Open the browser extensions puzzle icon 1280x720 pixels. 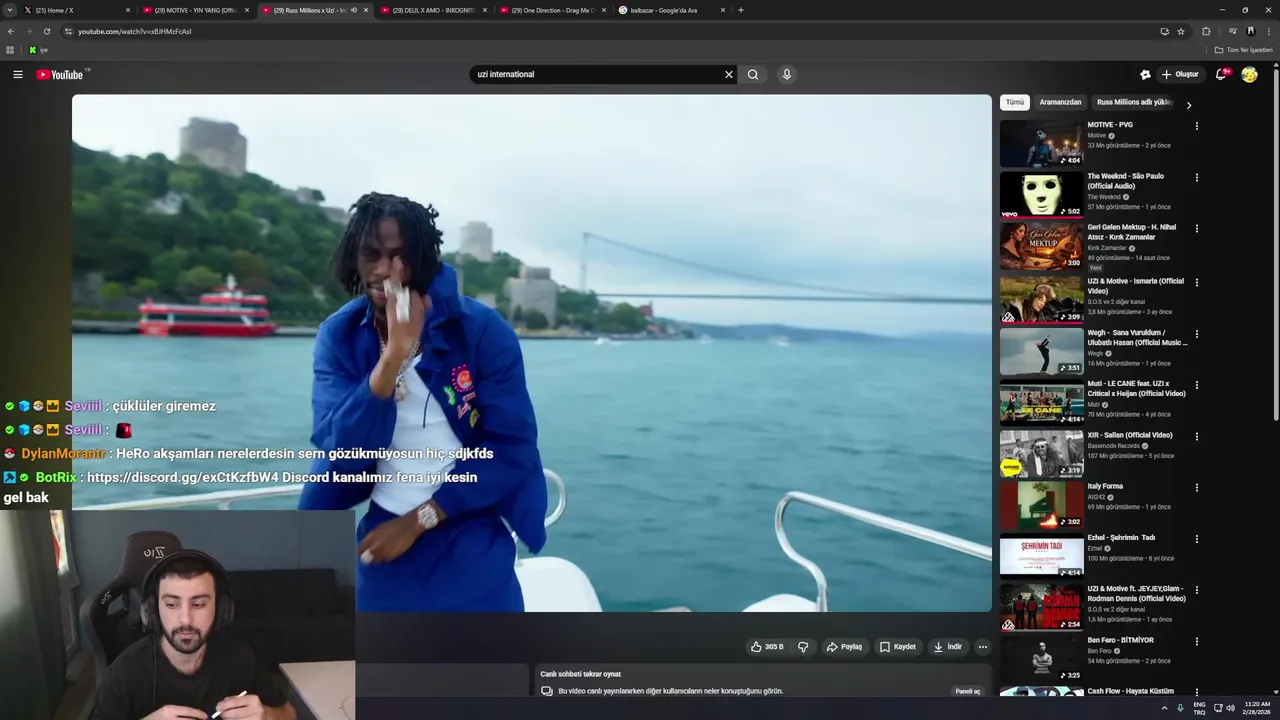tap(1206, 31)
